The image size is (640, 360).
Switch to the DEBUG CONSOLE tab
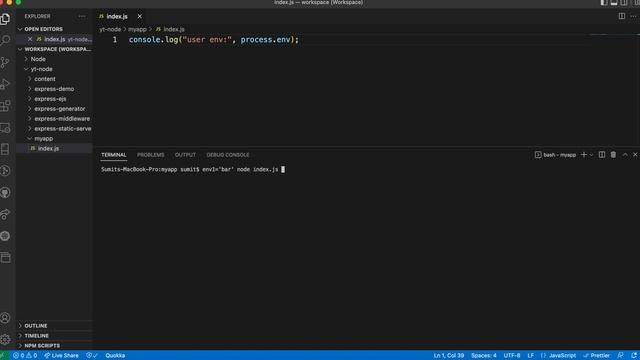coord(228,155)
